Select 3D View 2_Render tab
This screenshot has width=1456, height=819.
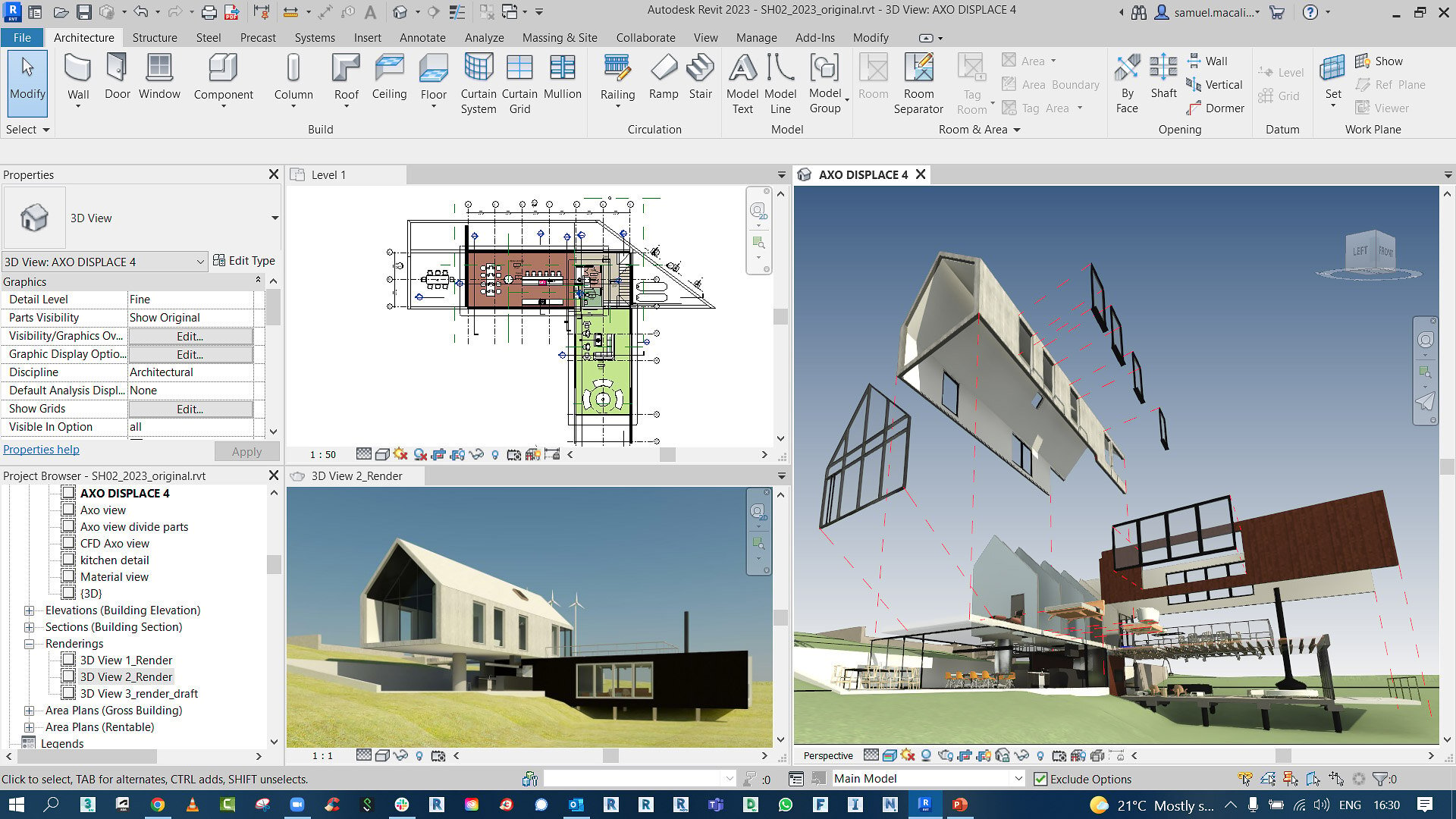pos(356,474)
